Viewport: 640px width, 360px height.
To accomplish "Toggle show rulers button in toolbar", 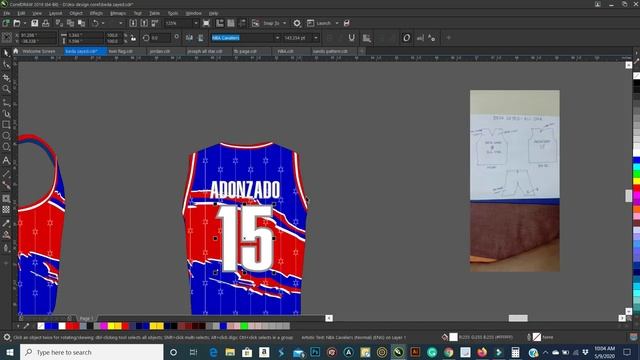I will pos(220,23).
